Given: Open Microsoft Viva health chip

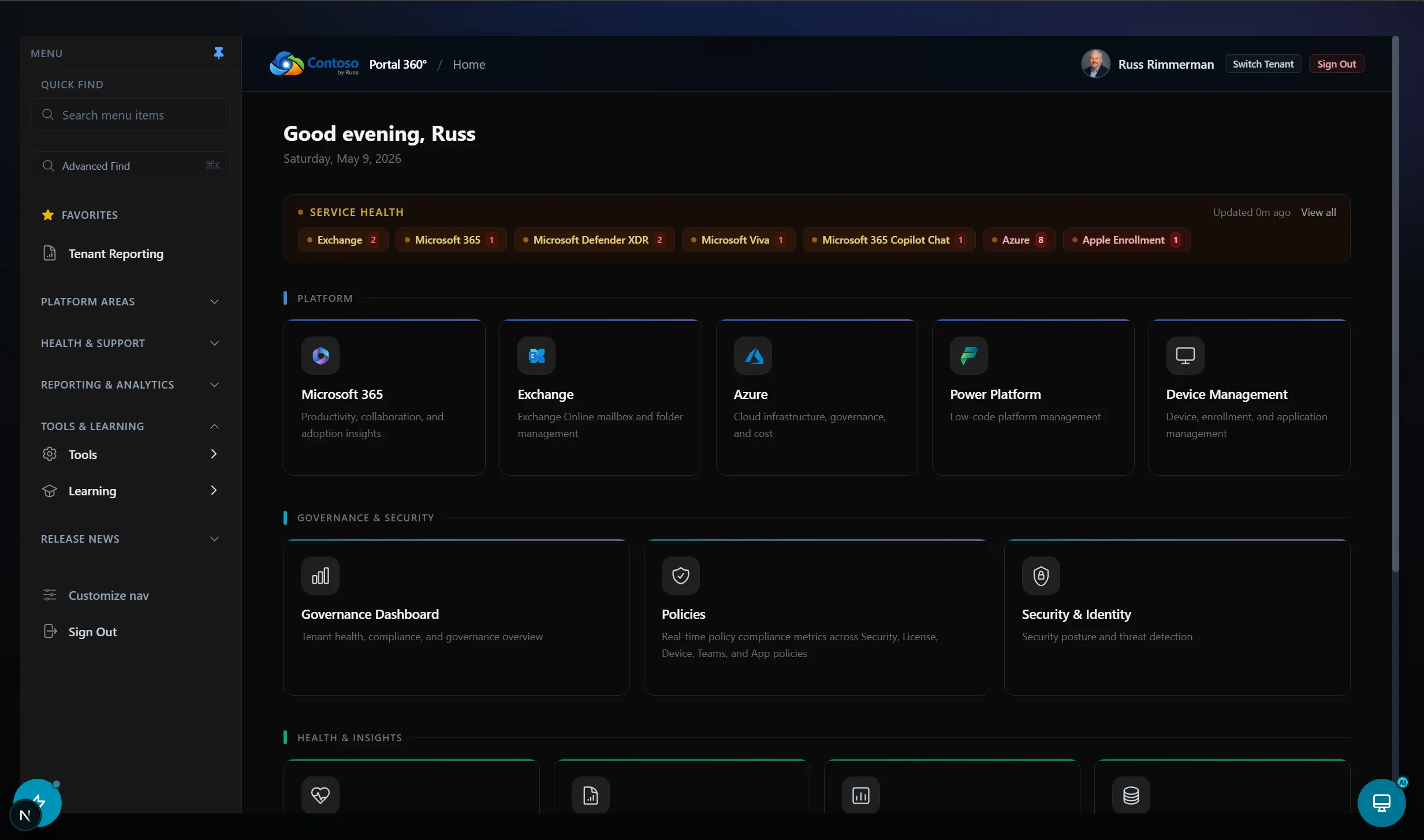Looking at the screenshot, I should pyautogui.click(x=739, y=240).
